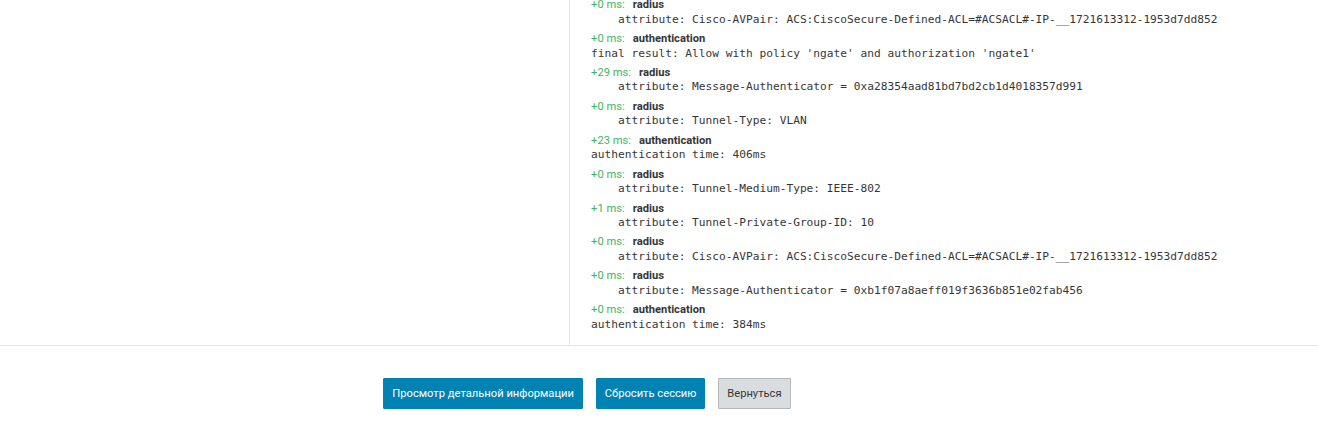Click the 'authentication' heading above 'final result'
The image size is (1318, 441).
[x=668, y=38]
